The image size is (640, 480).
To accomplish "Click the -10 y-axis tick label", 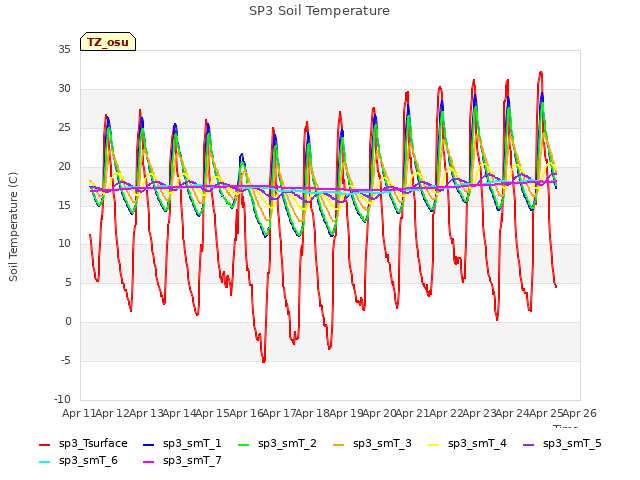I will click(x=62, y=399).
